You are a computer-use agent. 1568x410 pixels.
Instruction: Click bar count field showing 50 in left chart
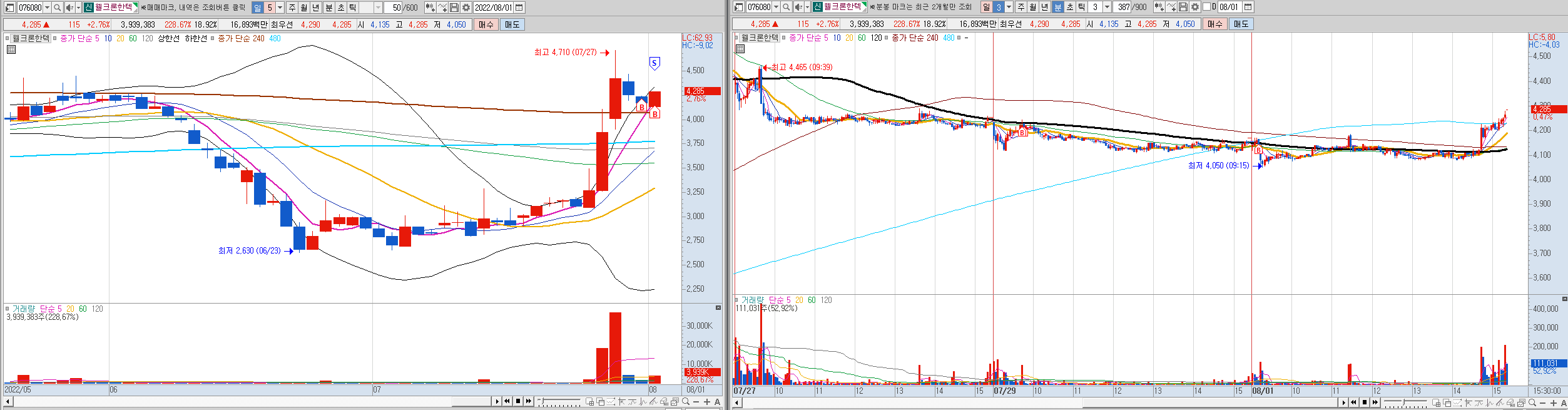(x=394, y=8)
